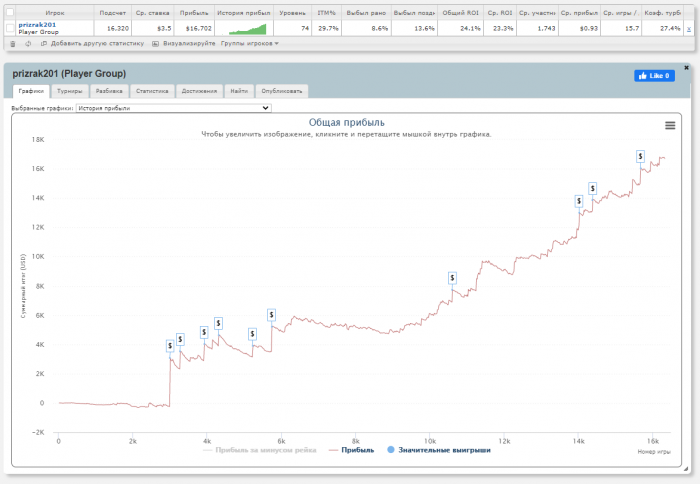
Task: Click the last significant win marker near 16K
Action: click(x=641, y=156)
